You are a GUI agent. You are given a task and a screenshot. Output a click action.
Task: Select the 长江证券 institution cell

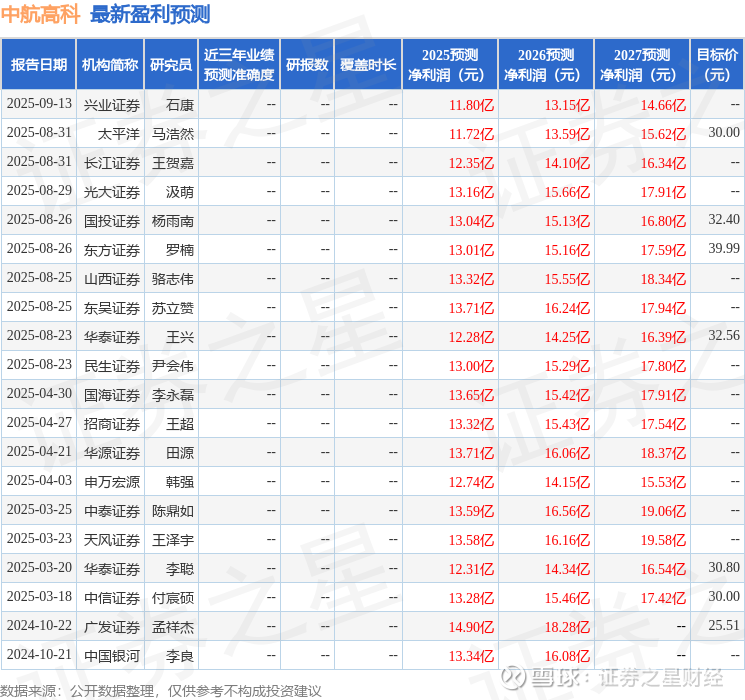coord(112,163)
